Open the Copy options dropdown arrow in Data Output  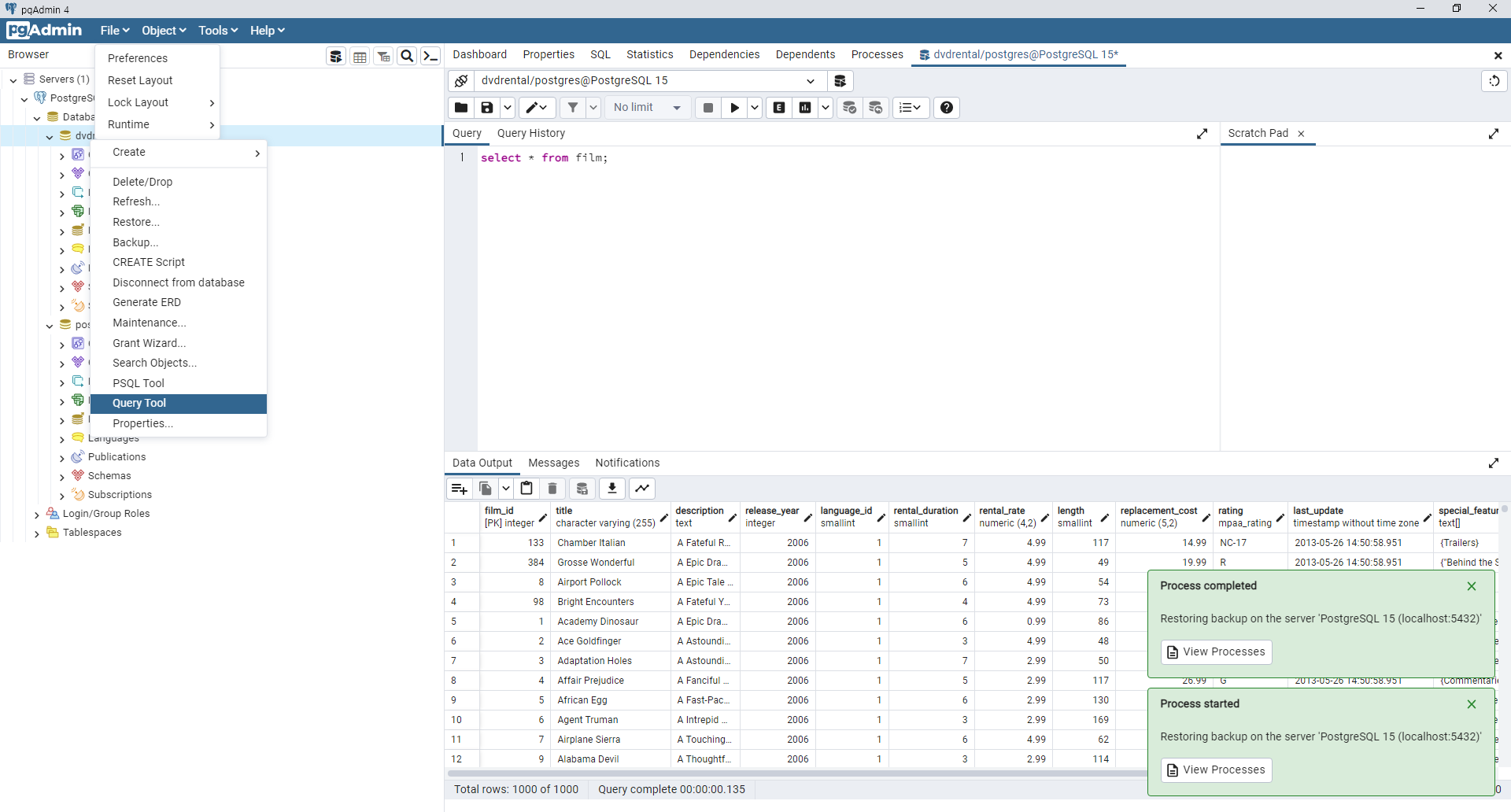tap(506, 489)
